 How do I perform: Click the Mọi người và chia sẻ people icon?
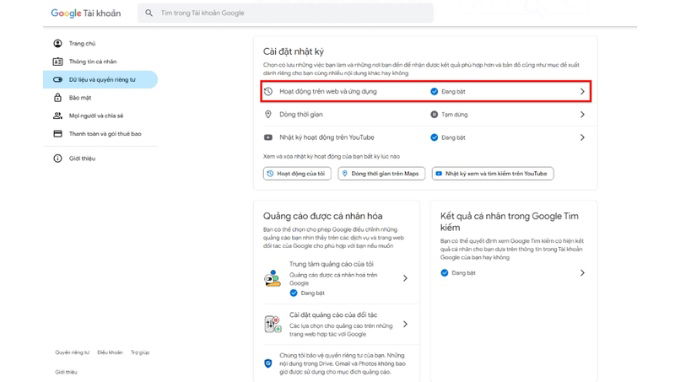click(58, 116)
